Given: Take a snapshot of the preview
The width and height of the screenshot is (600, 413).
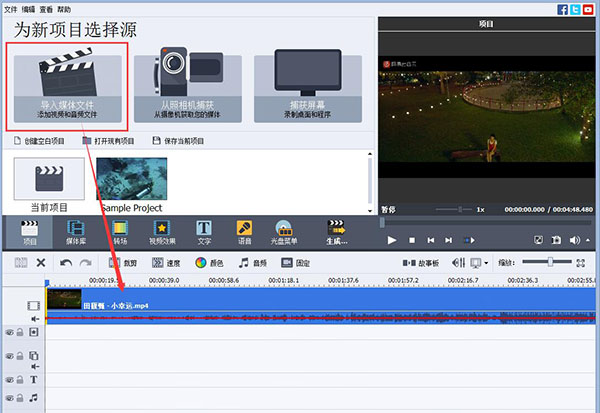Looking at the screenshot, I should [x=556, y=240].
